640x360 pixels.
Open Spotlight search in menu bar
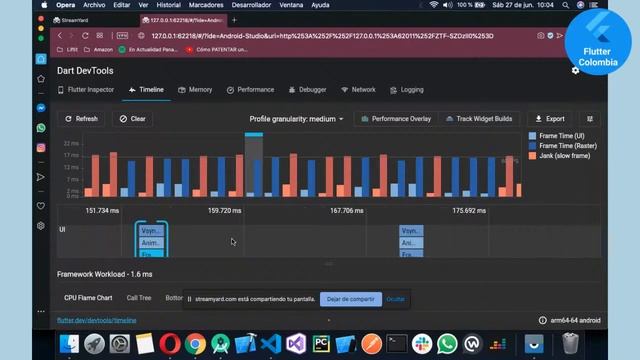pos(565,5)
